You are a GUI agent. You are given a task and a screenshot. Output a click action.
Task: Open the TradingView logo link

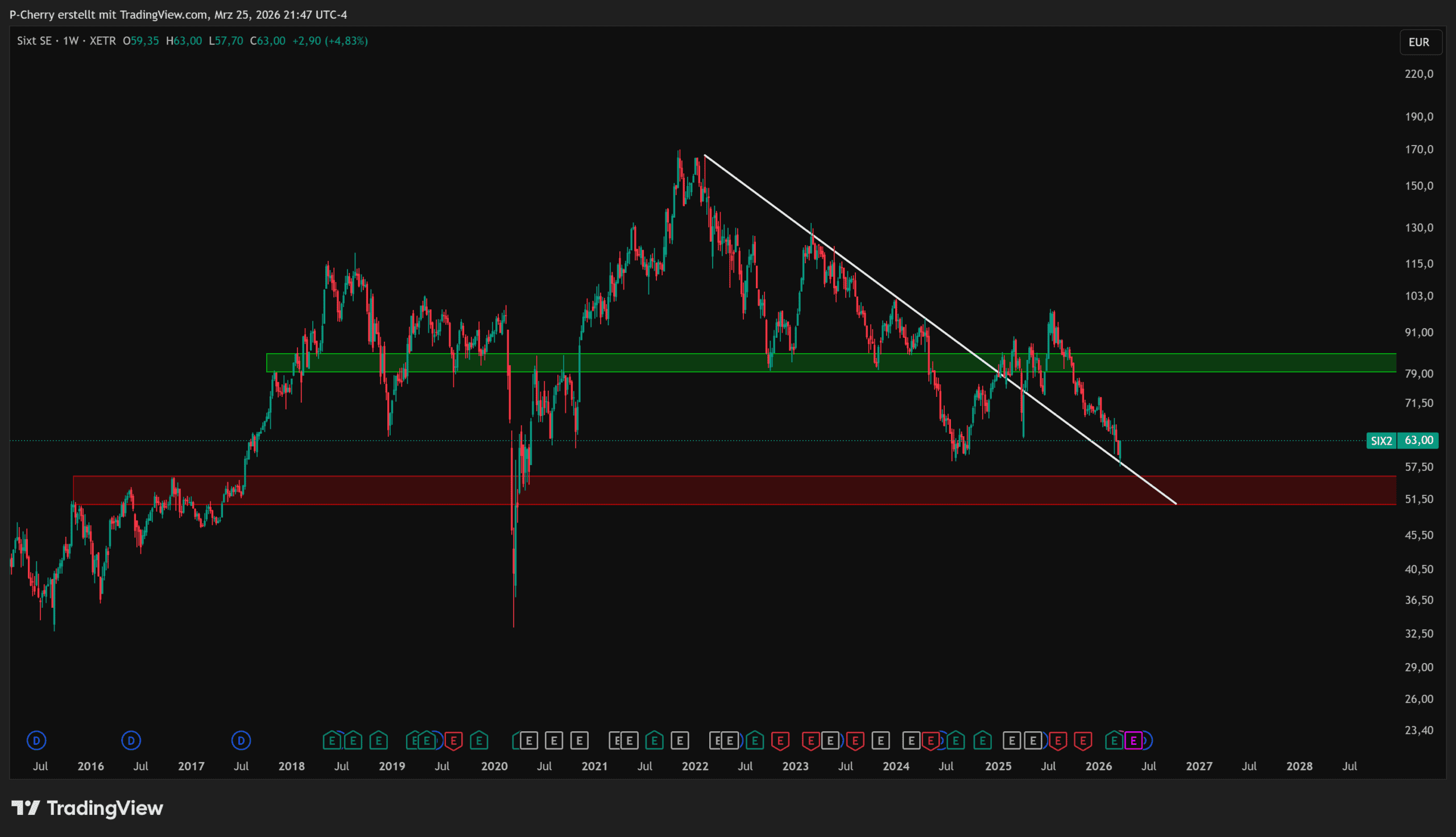click(x=88, y=808)
